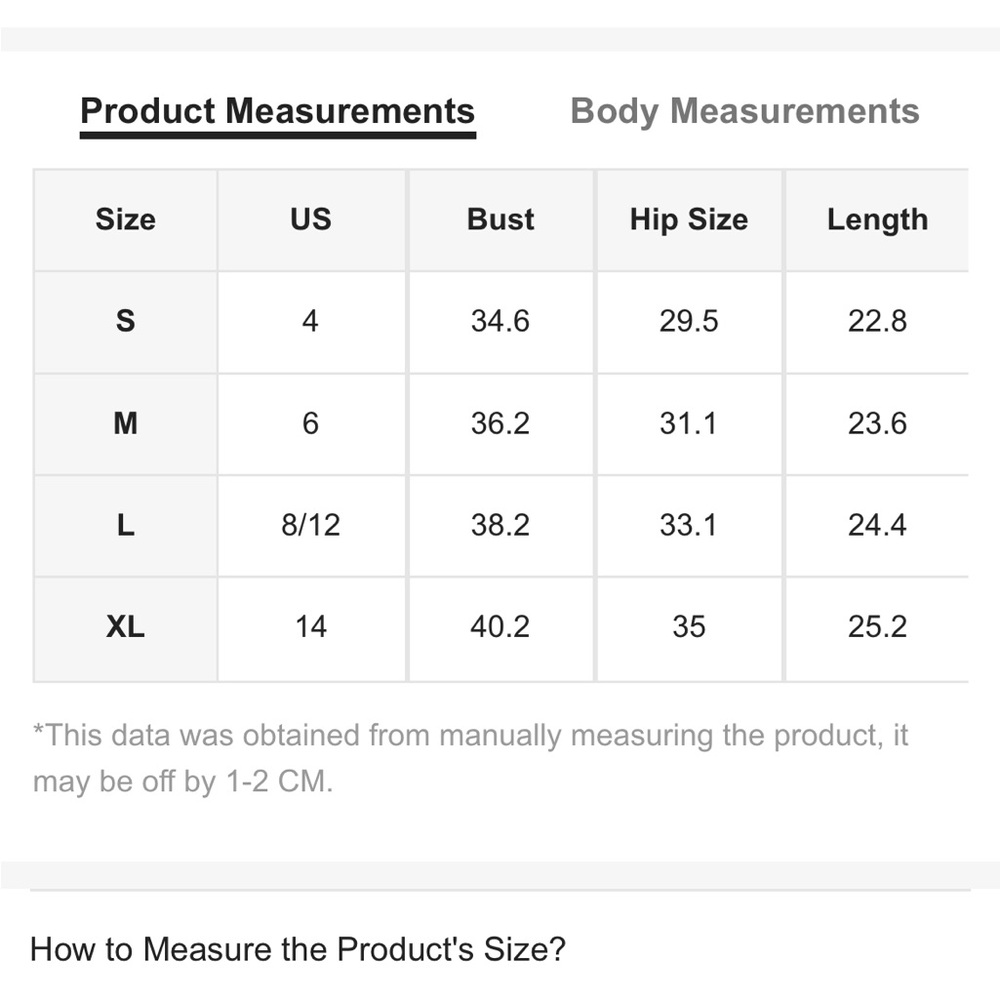The width and height of the screenshot is (1000, 1000).
Task: Click the 8/12 US size cell
Action: 310,525
